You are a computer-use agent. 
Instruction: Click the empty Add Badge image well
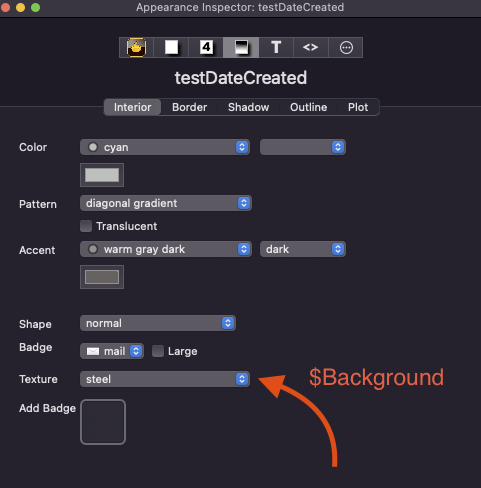point(103,422)
